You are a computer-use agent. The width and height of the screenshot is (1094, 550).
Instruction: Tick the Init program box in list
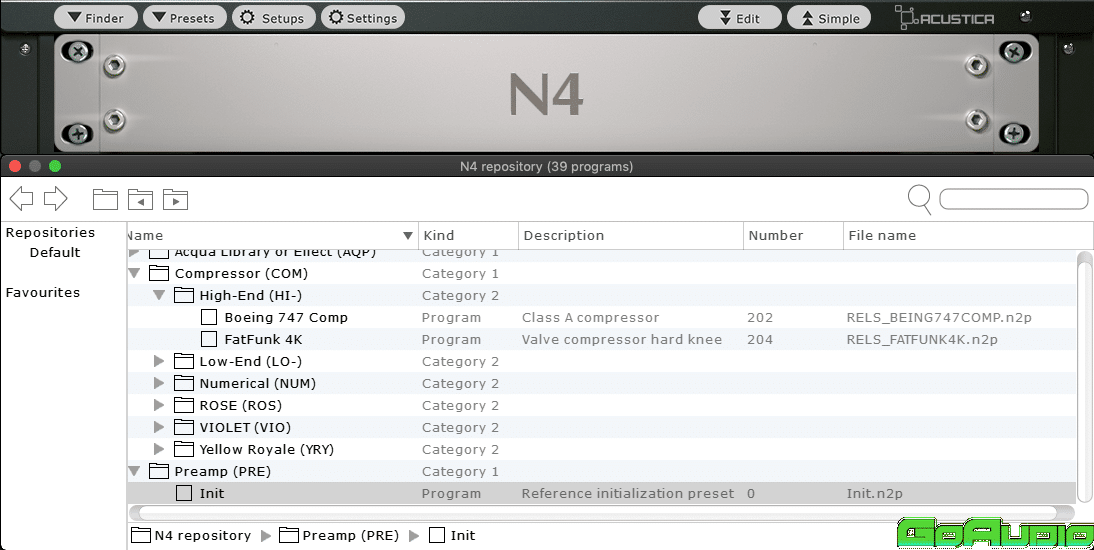pyautogui.click(x=184, y=493)
